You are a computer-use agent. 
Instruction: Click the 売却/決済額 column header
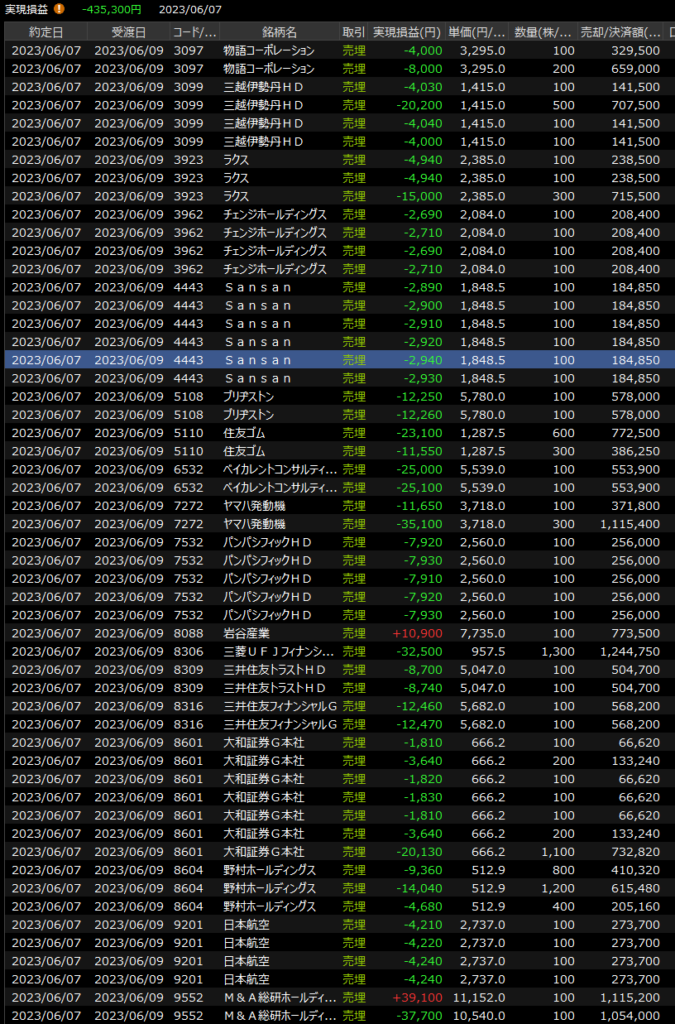click(622, 31)
